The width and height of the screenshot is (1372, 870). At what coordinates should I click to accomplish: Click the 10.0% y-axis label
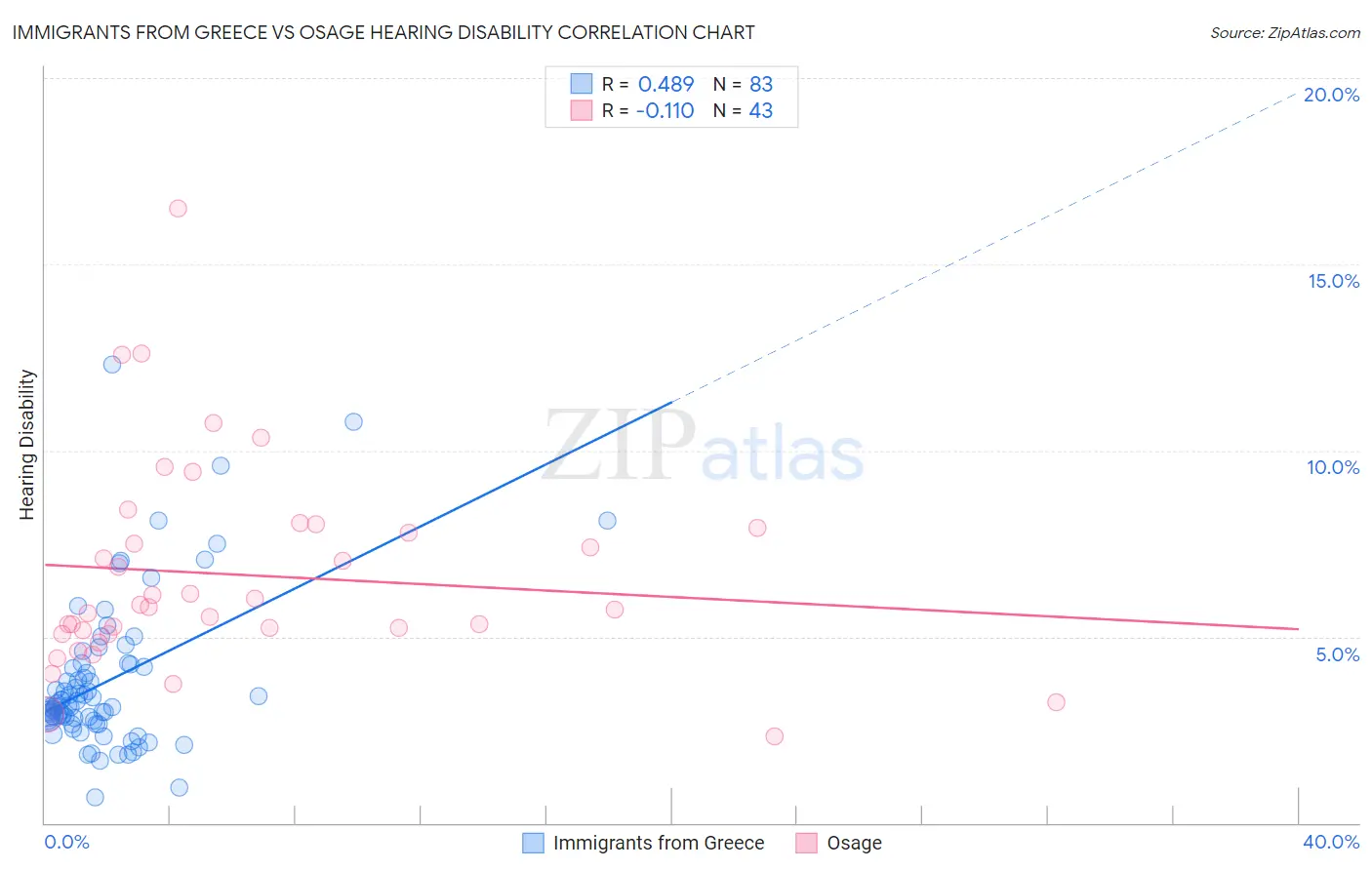click(x=1333, y=467)
